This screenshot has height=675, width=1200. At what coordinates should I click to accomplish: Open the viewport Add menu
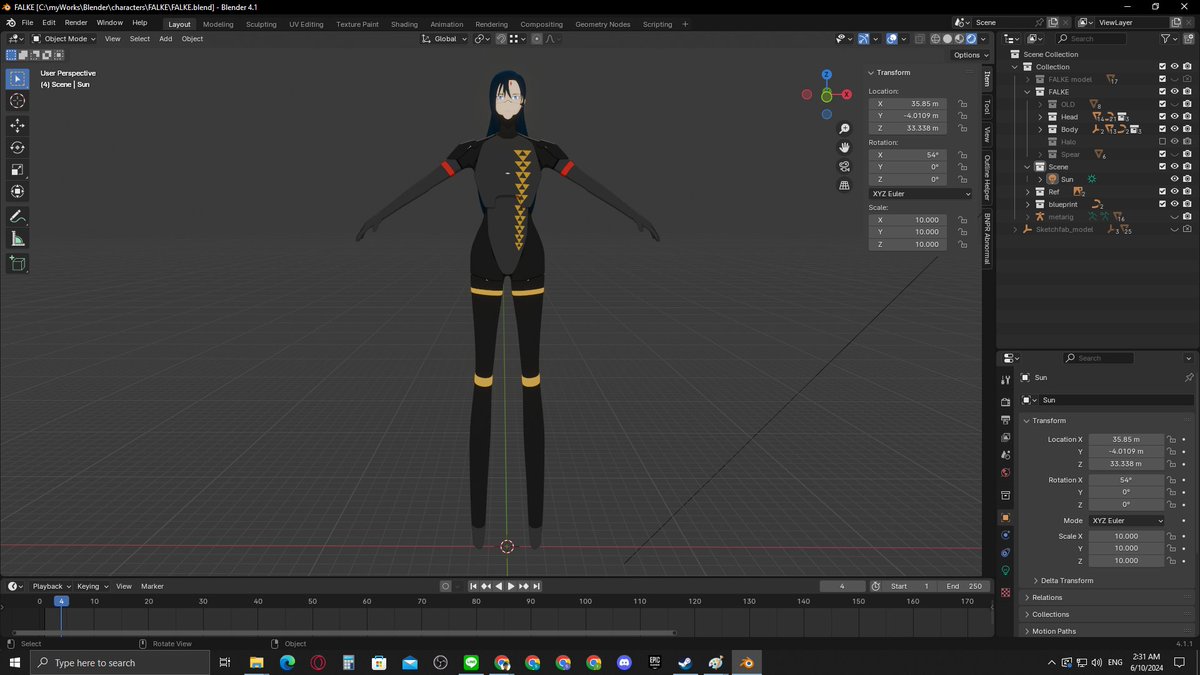pos(165,39)
